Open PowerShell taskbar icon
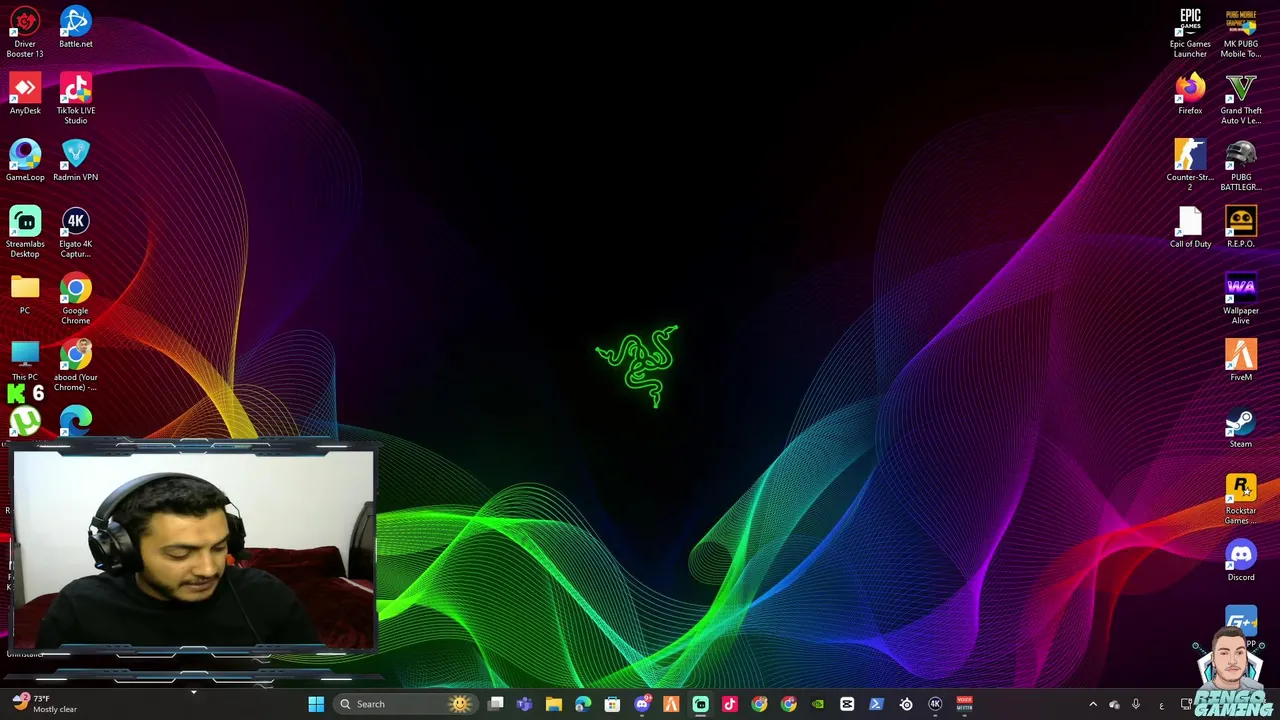 click(x=876, y=704)
